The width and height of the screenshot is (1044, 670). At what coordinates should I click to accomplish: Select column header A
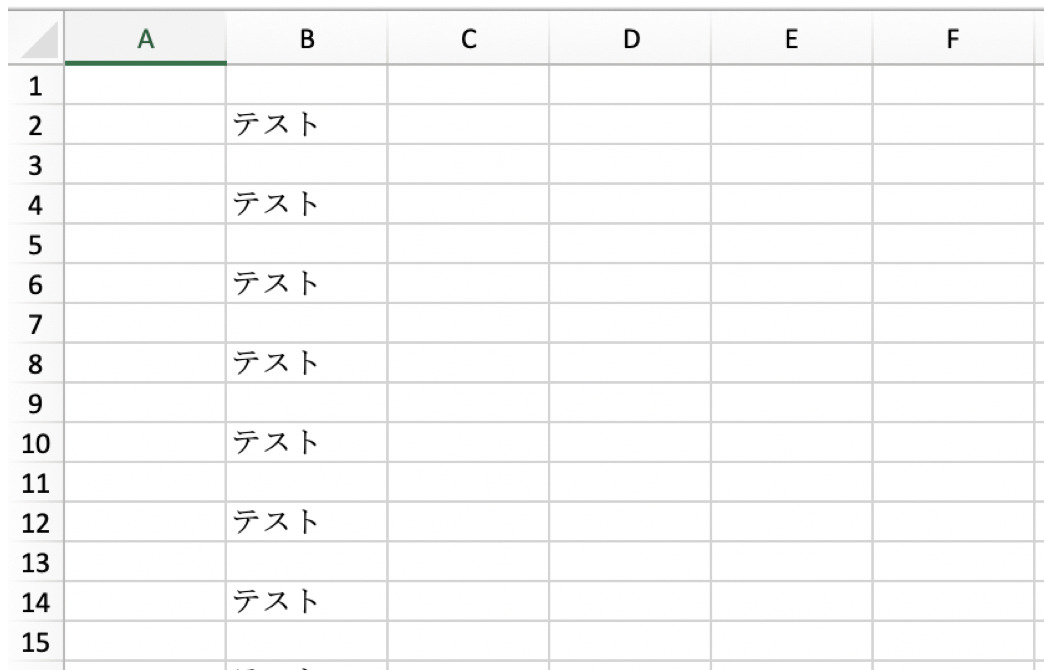(146, 40)
